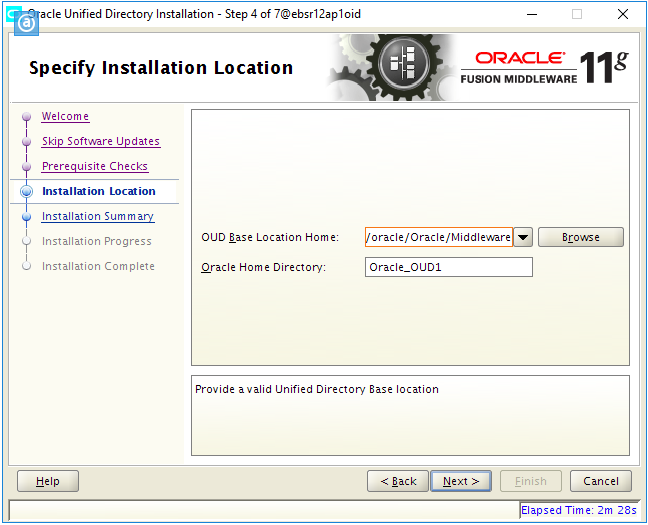
Task: Open the Welcome step link
Action: coord(65,117)
